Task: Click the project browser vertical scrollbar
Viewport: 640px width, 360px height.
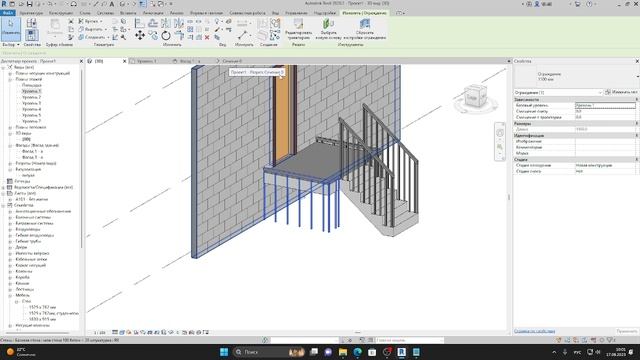Action: pos(82,159)
